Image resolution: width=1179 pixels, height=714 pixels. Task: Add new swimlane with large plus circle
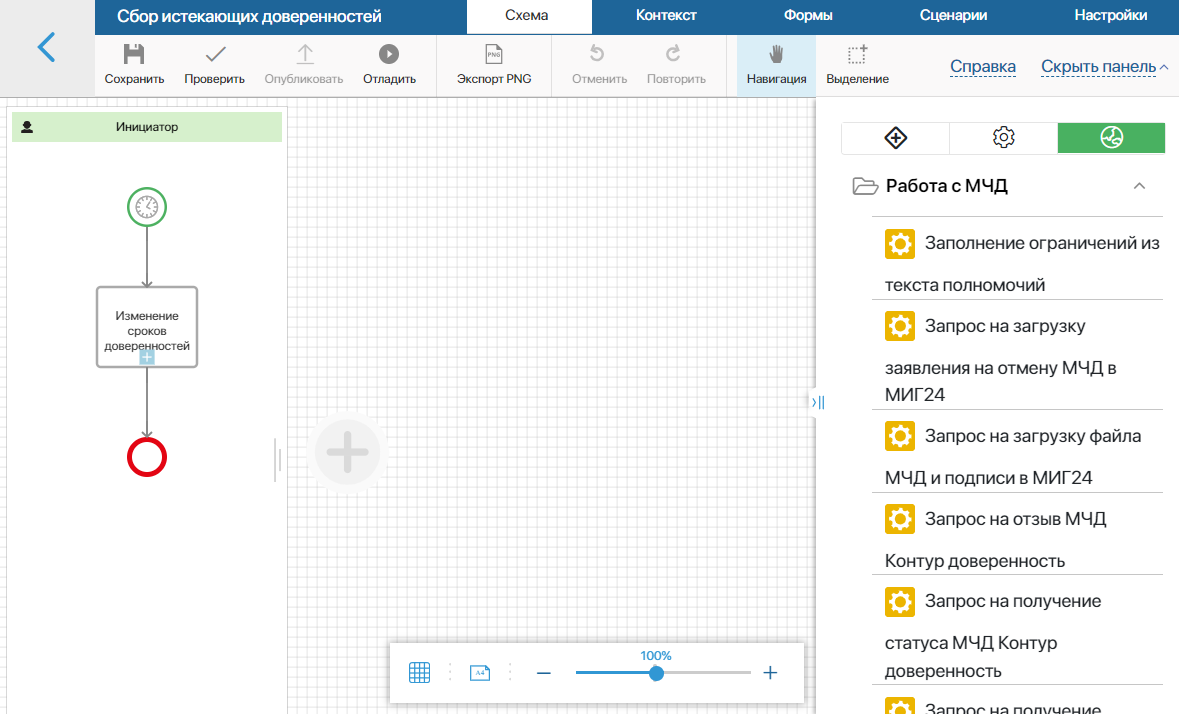click(348, 453)
